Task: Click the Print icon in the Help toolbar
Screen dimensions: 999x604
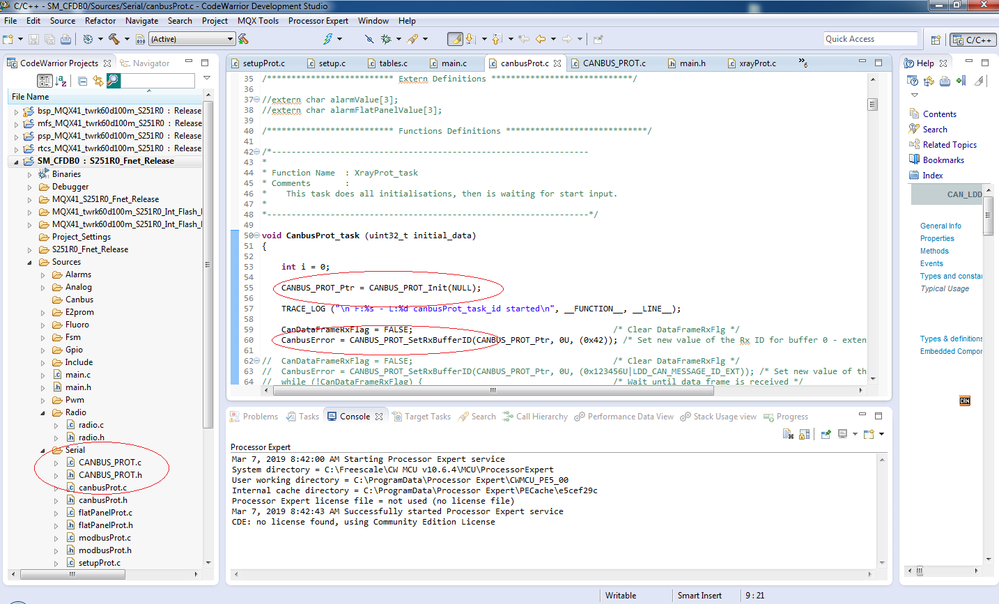Action: click(x=945, y=81)
